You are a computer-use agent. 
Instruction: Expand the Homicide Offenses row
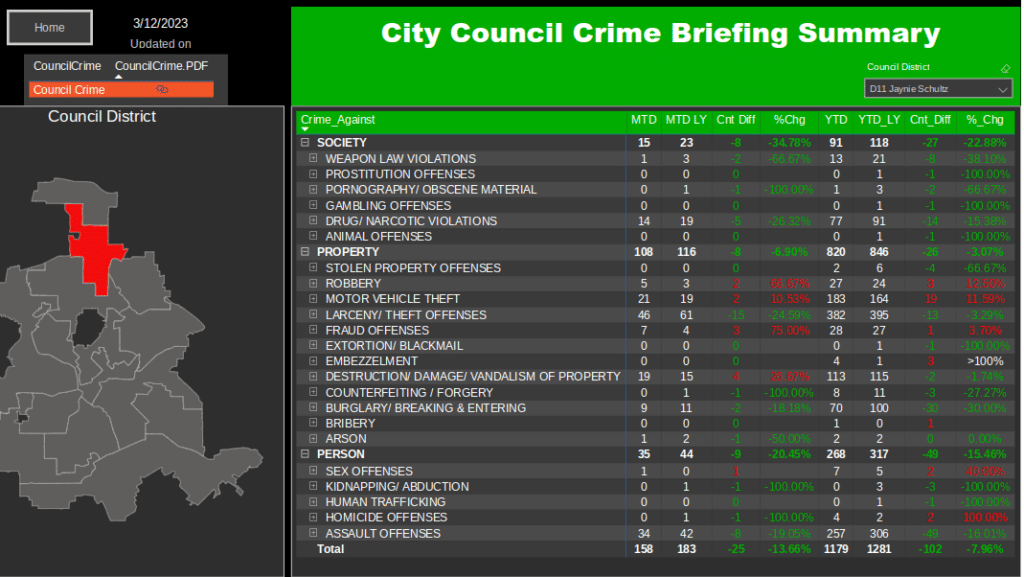313,518
